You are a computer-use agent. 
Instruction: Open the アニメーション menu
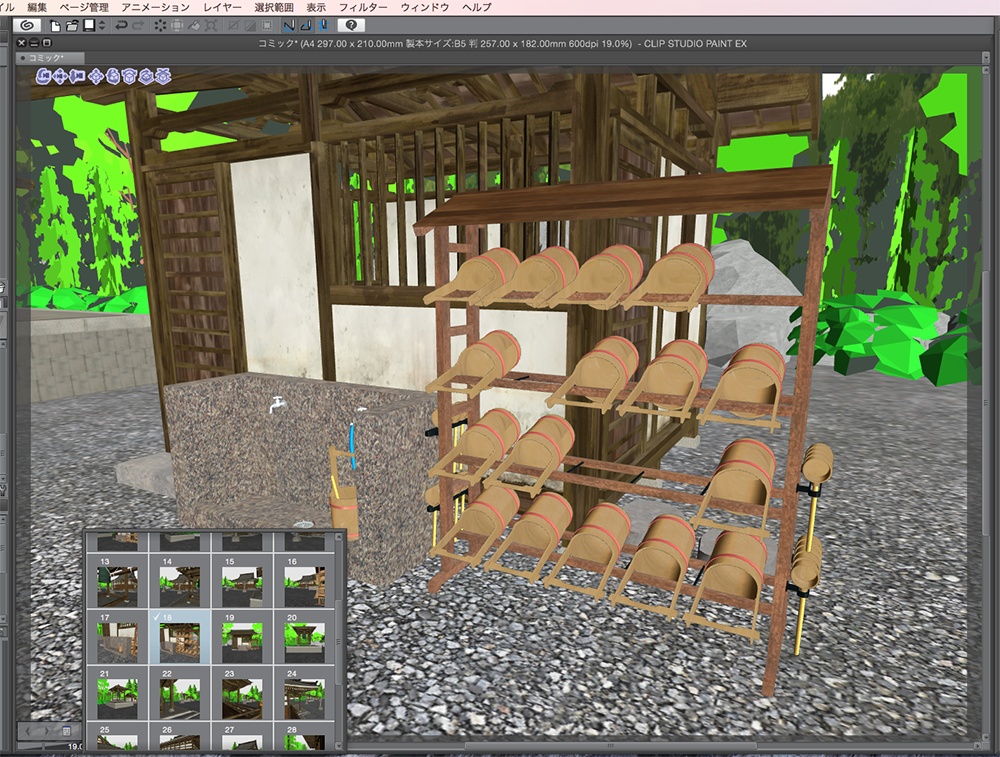click(x=155, y=7)
